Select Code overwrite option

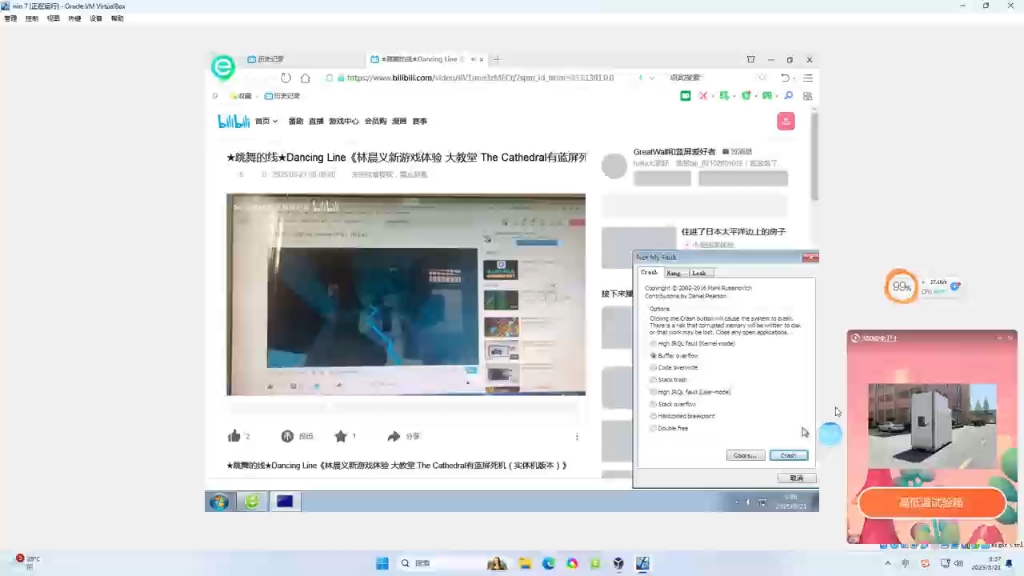pos(674,368)
